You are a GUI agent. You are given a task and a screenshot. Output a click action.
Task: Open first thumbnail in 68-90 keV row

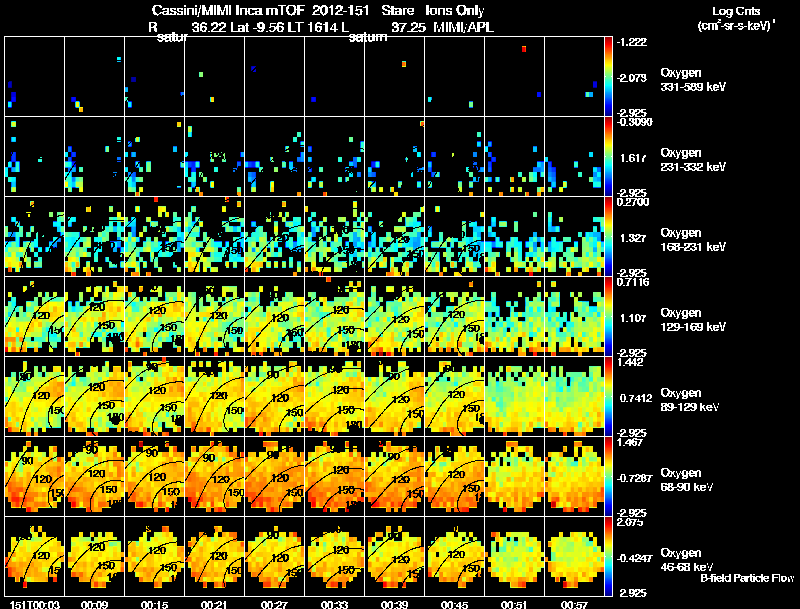click(x=35, y=476)
